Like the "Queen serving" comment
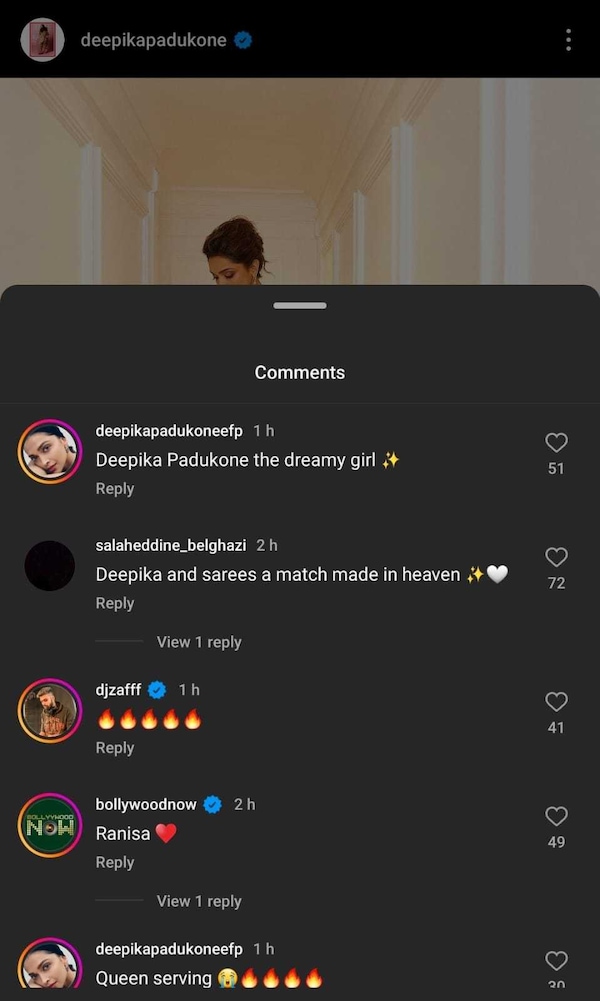The image size is (600, 1001). click(556, 961)
